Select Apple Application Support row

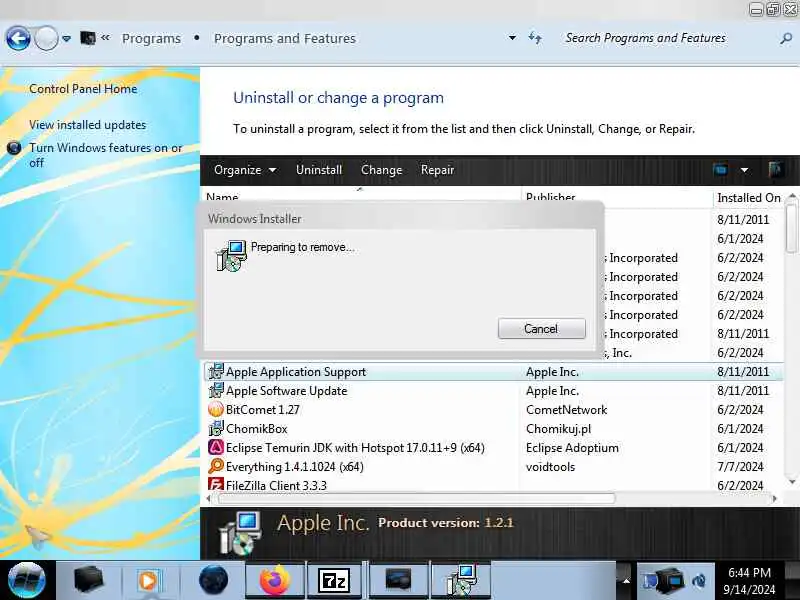pos(493,372)
